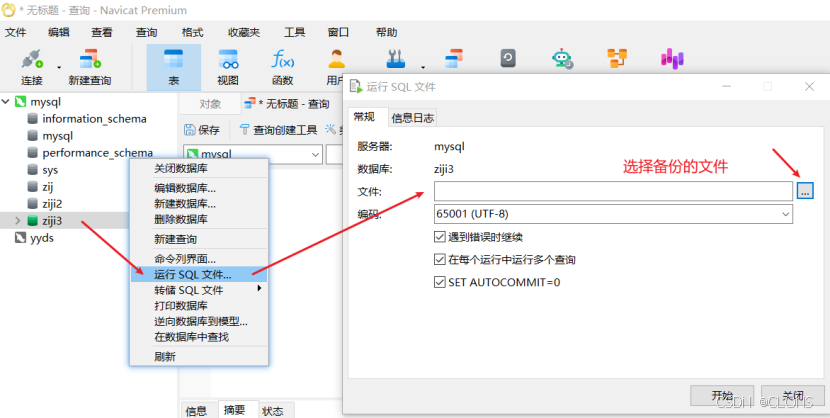Click the 开始 button
830x418 pixels.
722,395
